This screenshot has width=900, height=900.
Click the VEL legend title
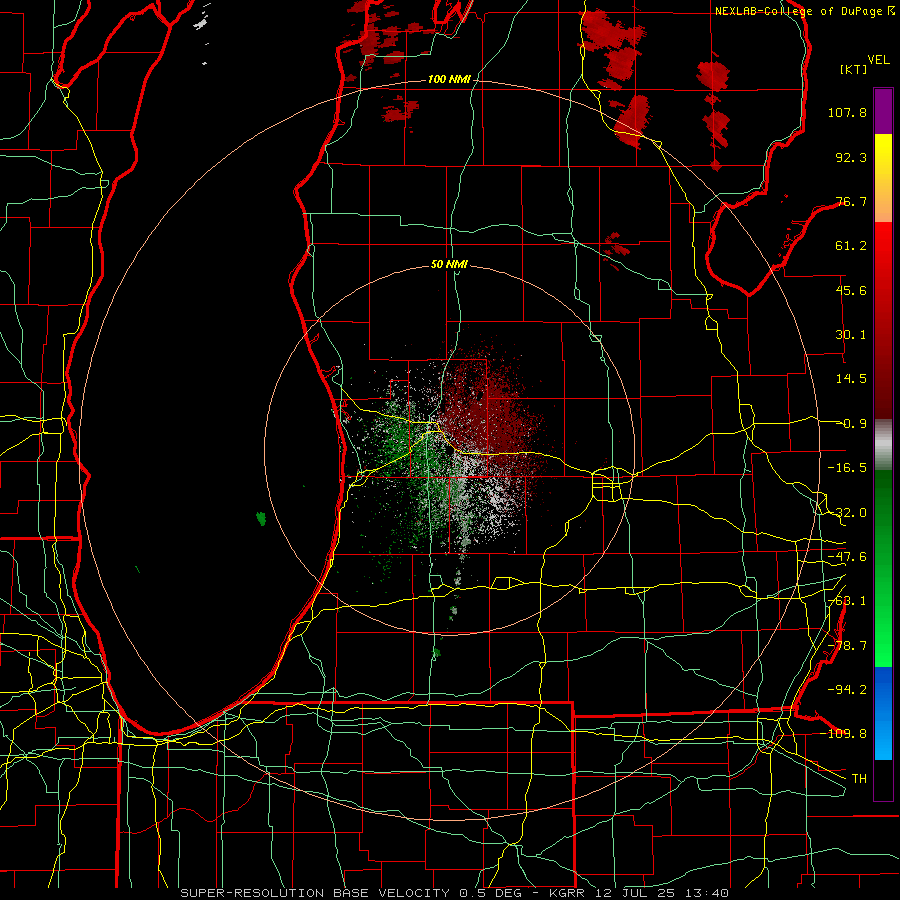[878, 60]
